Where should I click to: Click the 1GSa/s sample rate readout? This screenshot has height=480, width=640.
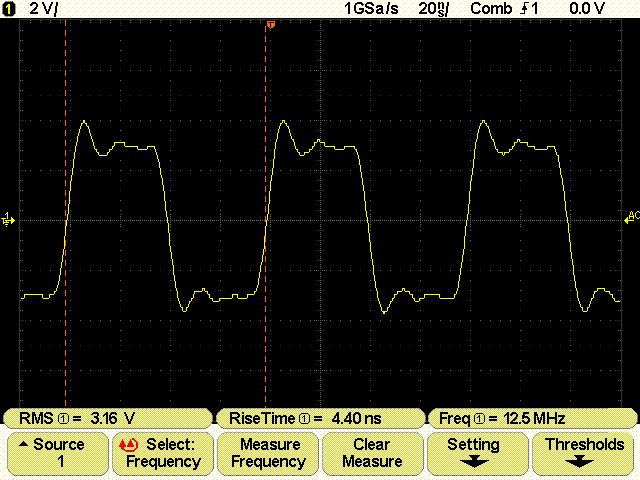click(371, 9)
